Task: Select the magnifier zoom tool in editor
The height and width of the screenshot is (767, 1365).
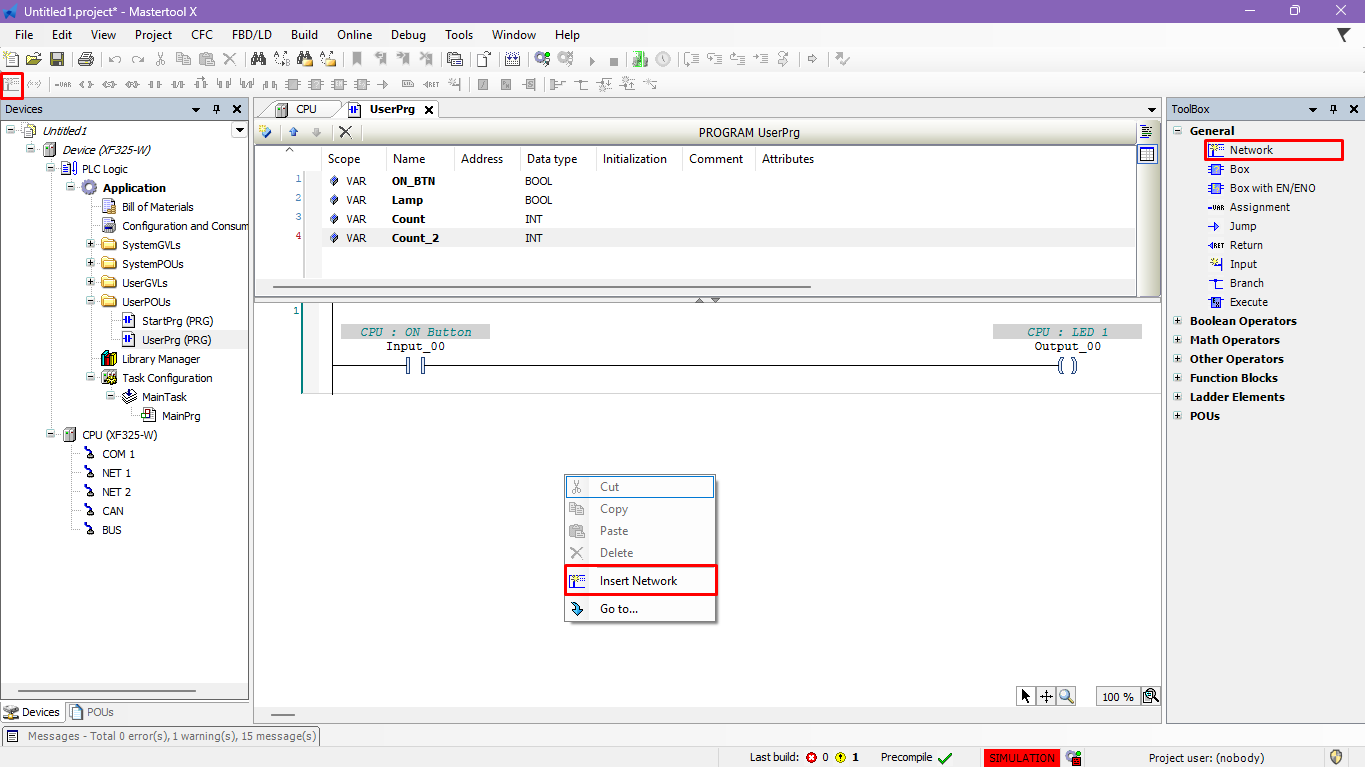Action: 1067,696
